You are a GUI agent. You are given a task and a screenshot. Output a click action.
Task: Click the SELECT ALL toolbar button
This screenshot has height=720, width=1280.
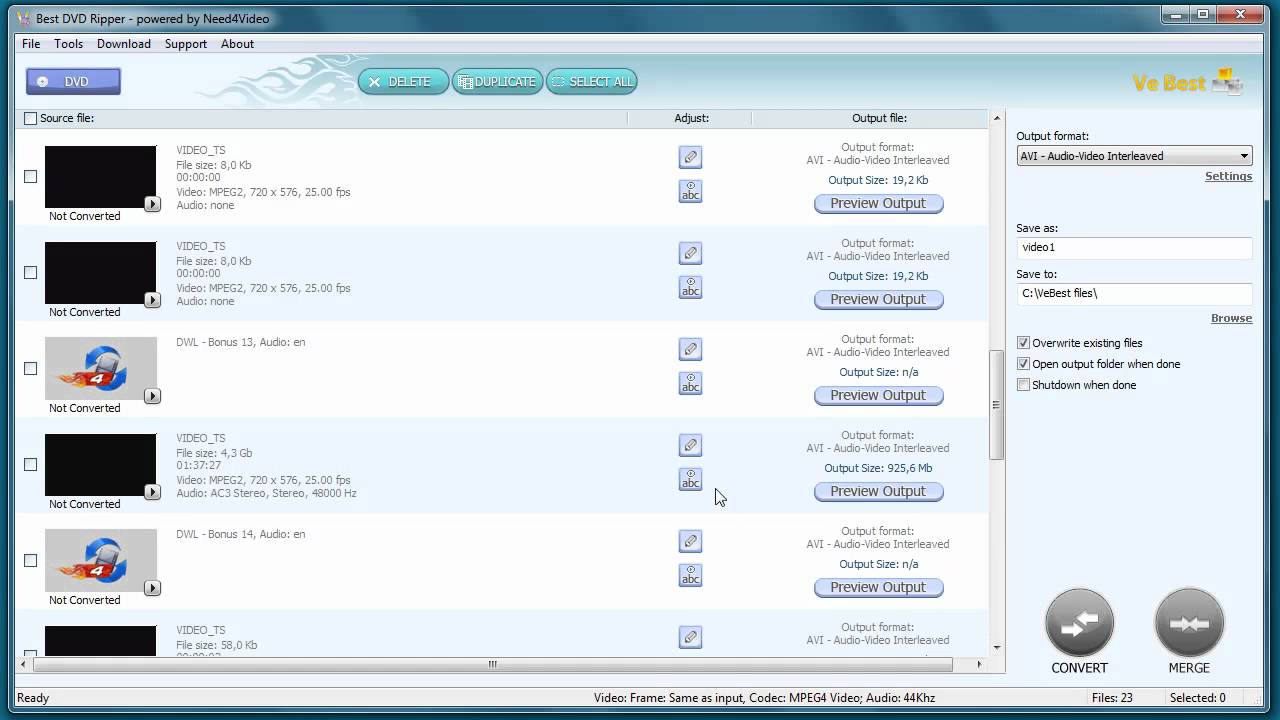point(591,82)
